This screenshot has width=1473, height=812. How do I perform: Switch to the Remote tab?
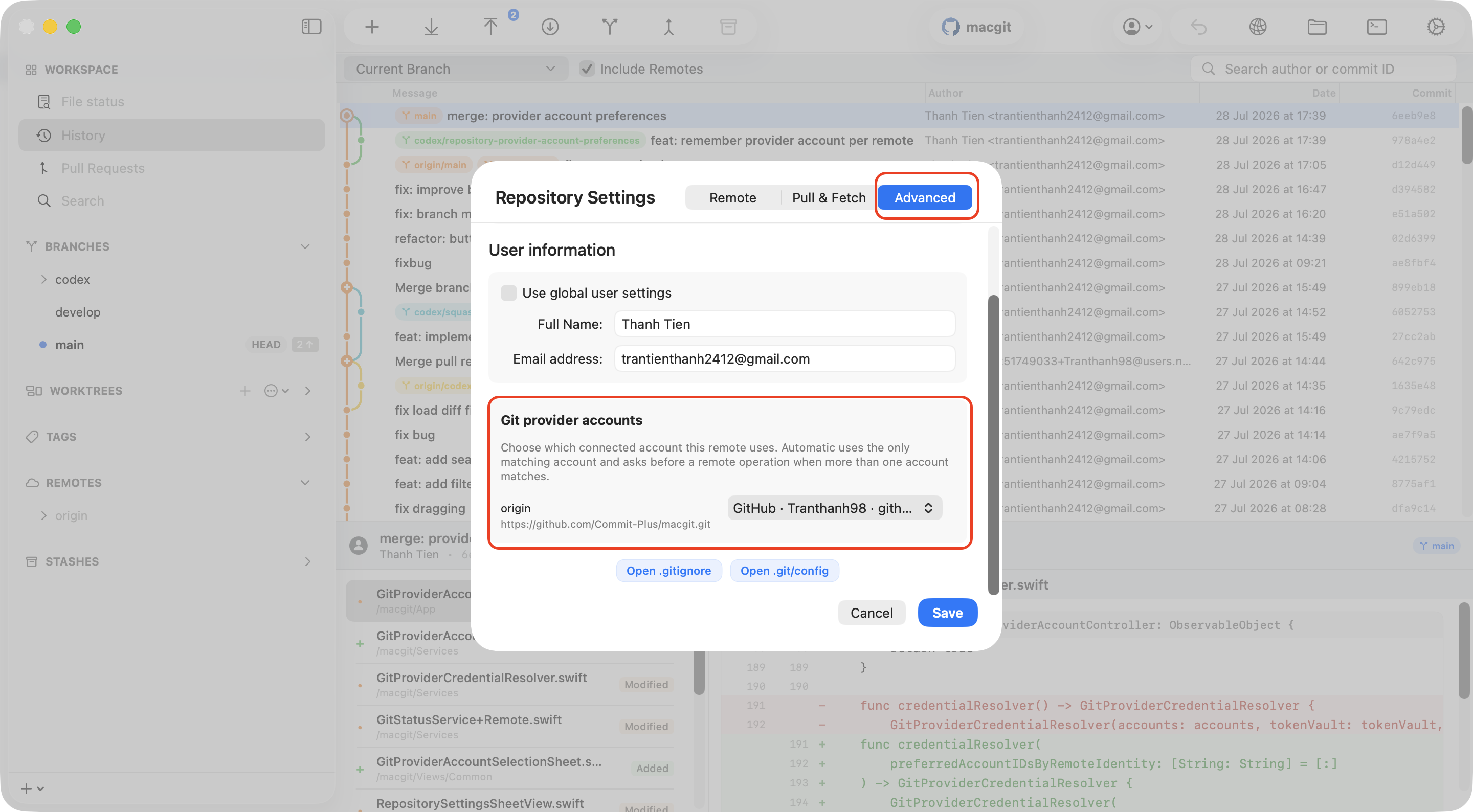pyautogui.click(x=732, y=198)
